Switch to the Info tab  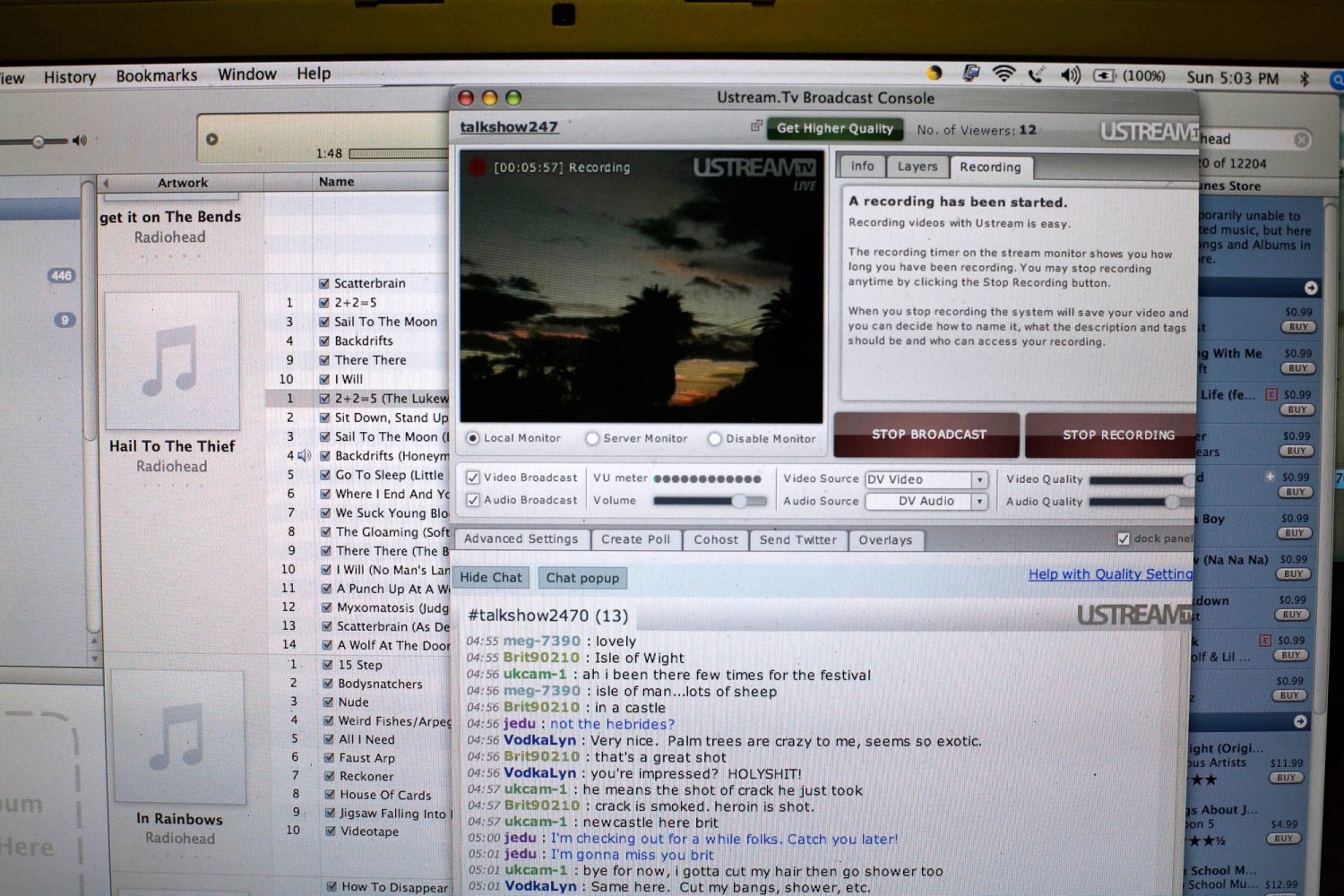point(862,166)
